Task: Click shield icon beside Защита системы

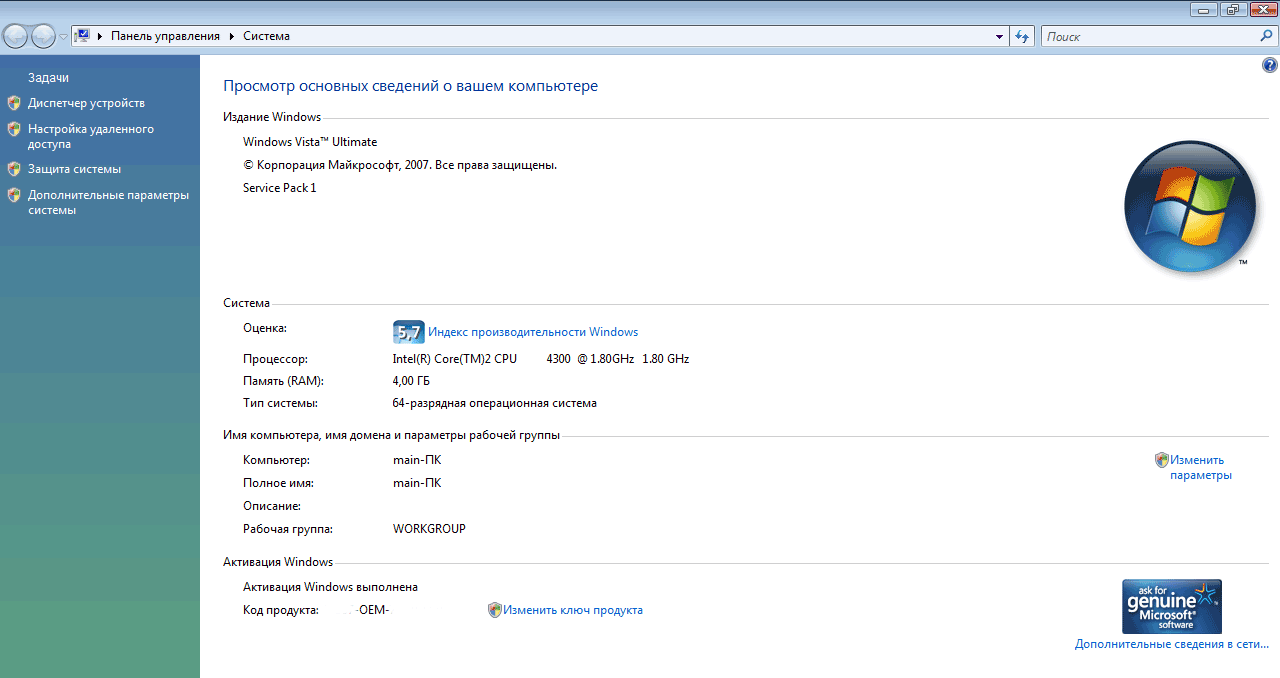Action: (14, 169)
